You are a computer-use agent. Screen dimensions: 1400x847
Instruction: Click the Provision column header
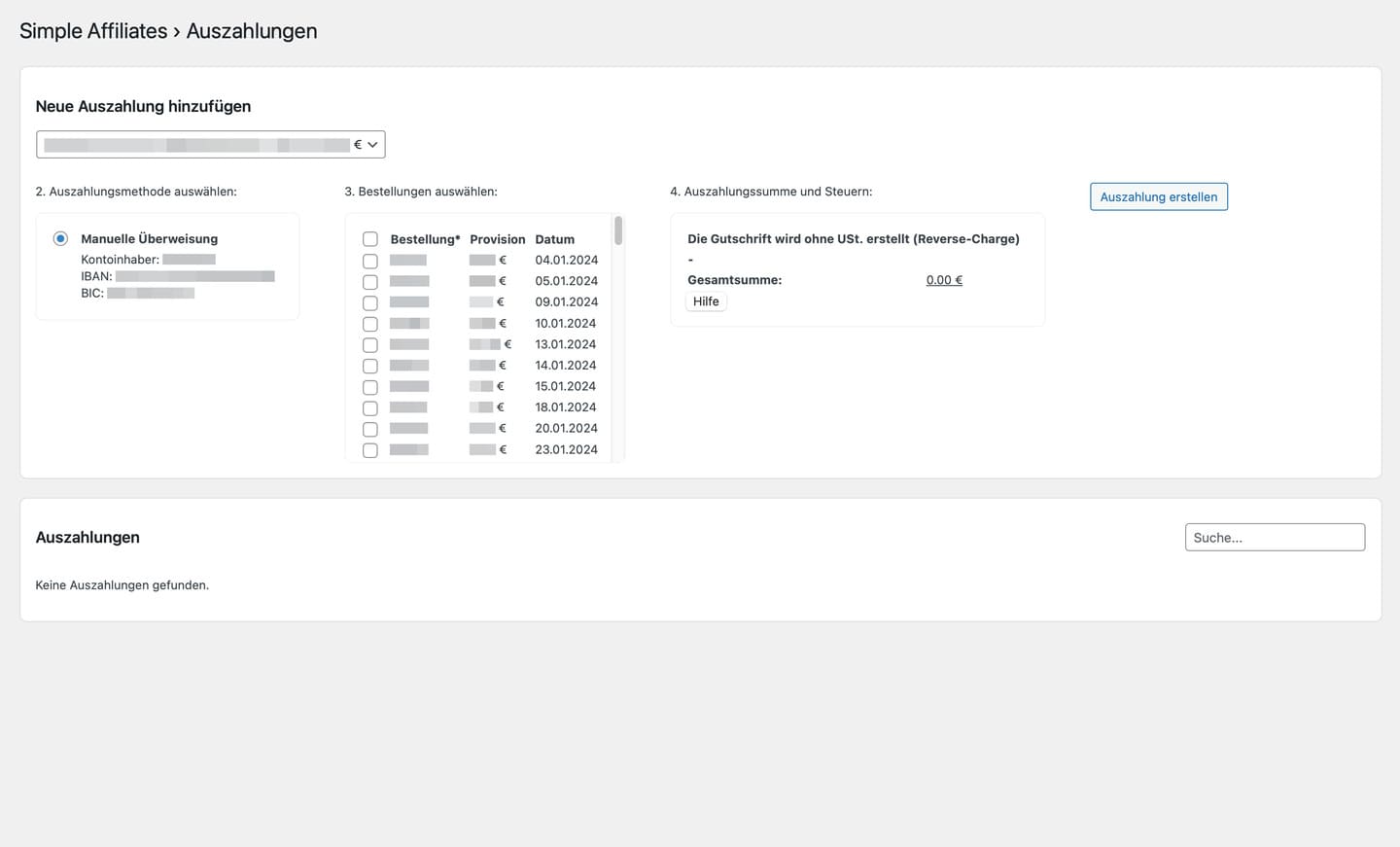pyautogui.click(x=497, y=239)
